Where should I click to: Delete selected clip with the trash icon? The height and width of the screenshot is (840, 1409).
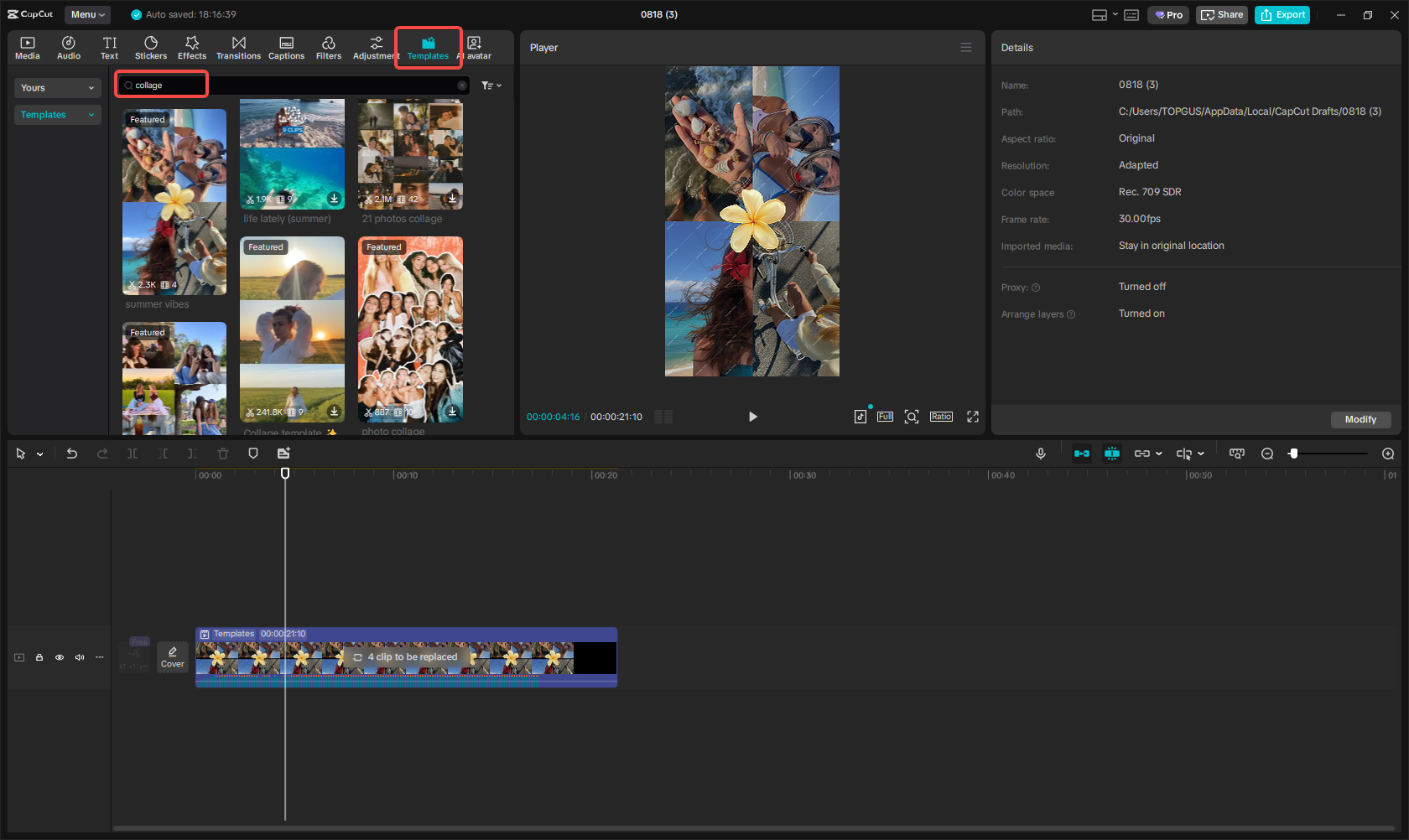(x=222, y=454)
